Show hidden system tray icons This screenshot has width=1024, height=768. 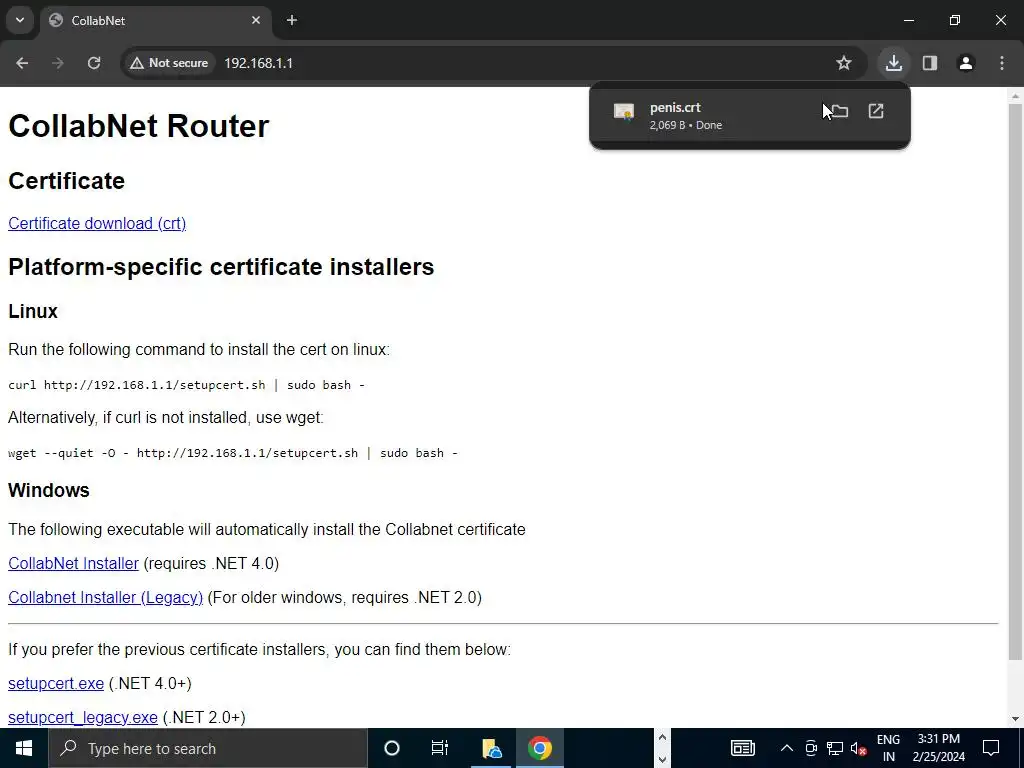(787, 748)
